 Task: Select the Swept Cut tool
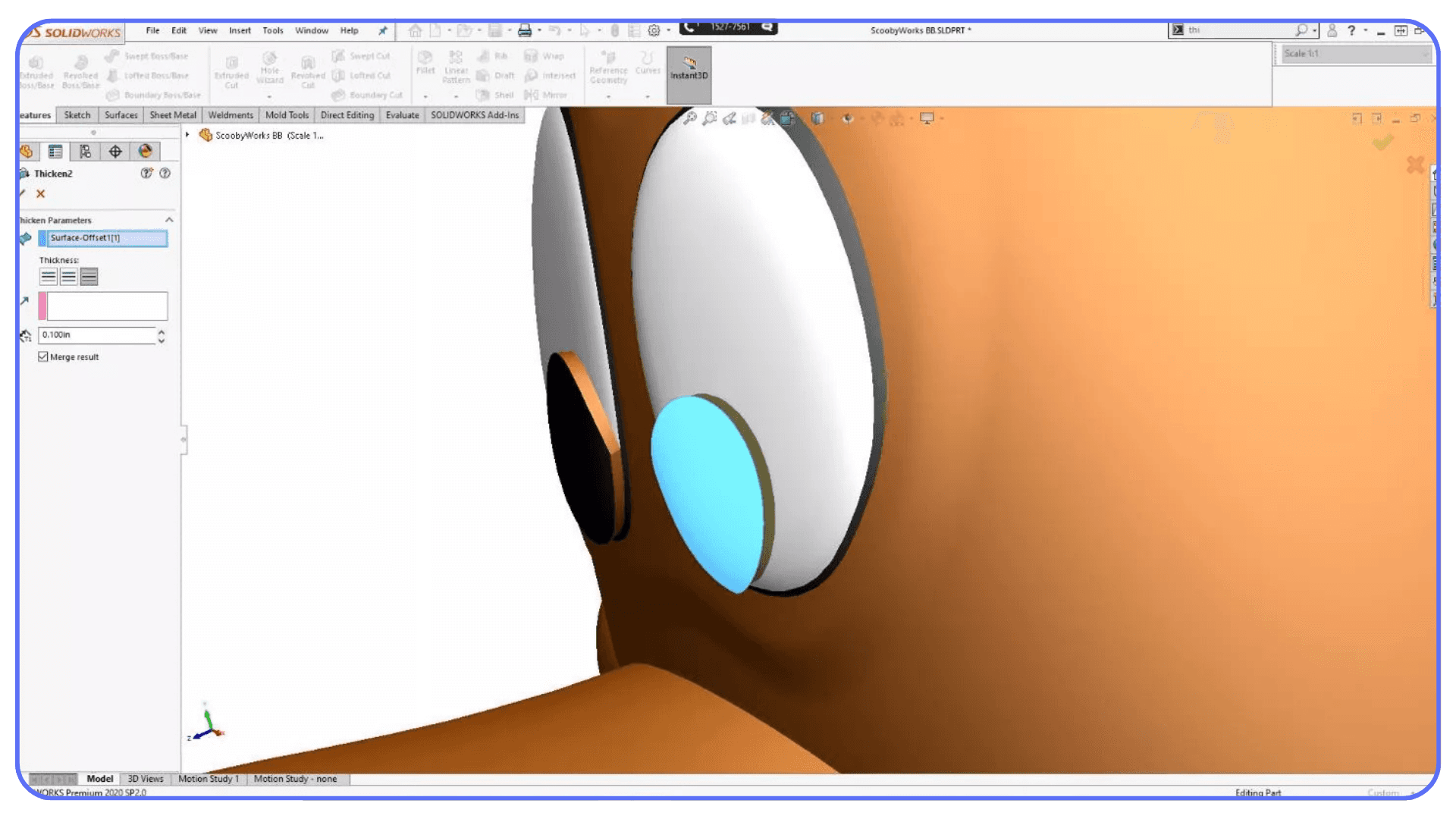coord(362,55)
